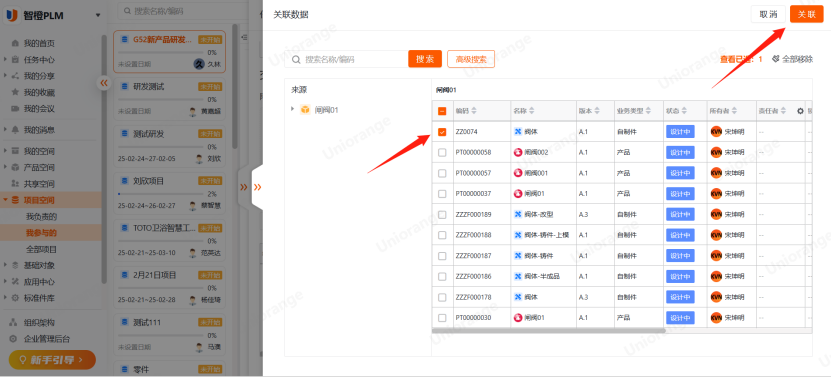
Task: Click progress bar of G52新产品研发 card
Action: pos(160,52)
